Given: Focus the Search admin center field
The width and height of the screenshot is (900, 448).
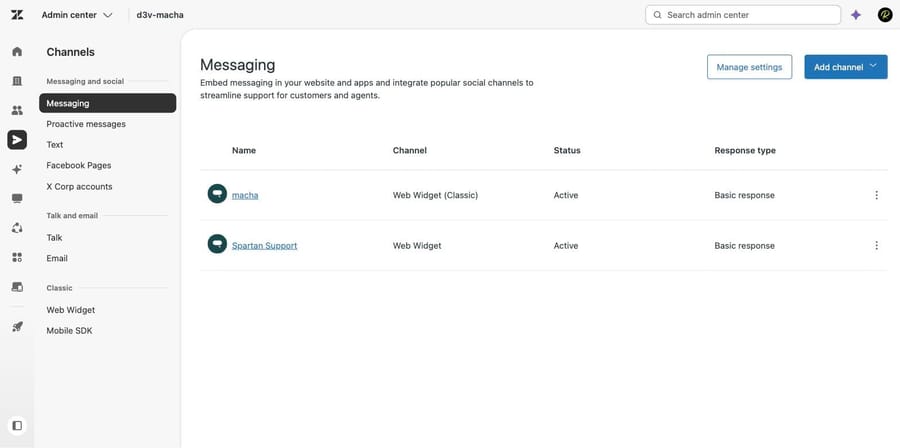Looking at the screenshot, I should point(743,15).
